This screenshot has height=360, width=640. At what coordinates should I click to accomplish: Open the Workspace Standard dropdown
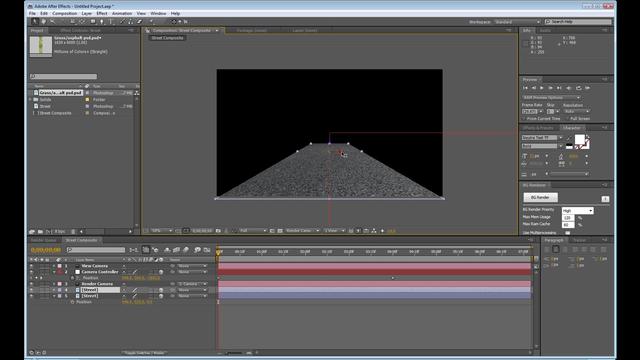tap(517, 22)
